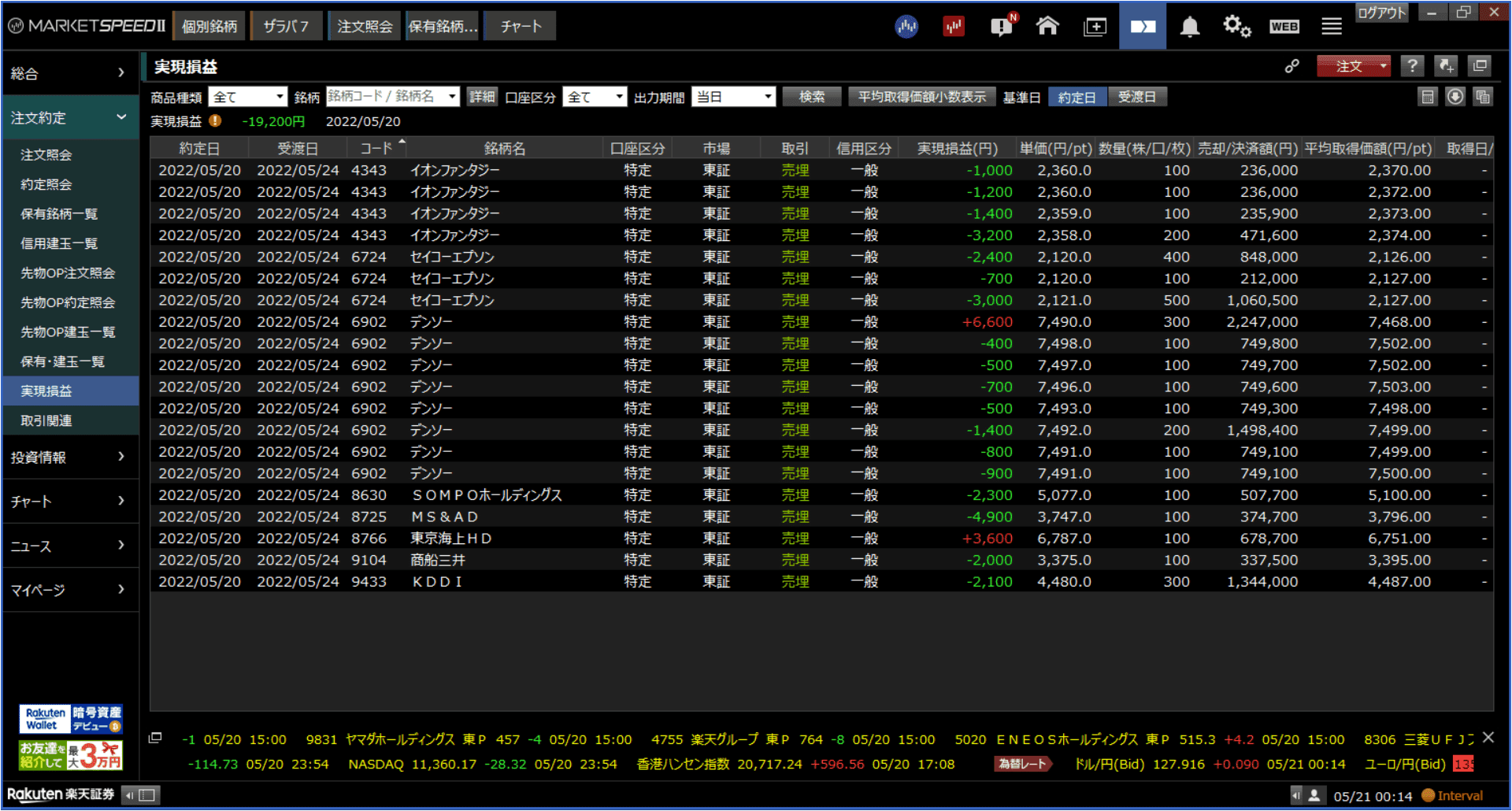Open the red candlestick chart icon

coord(954,27)
